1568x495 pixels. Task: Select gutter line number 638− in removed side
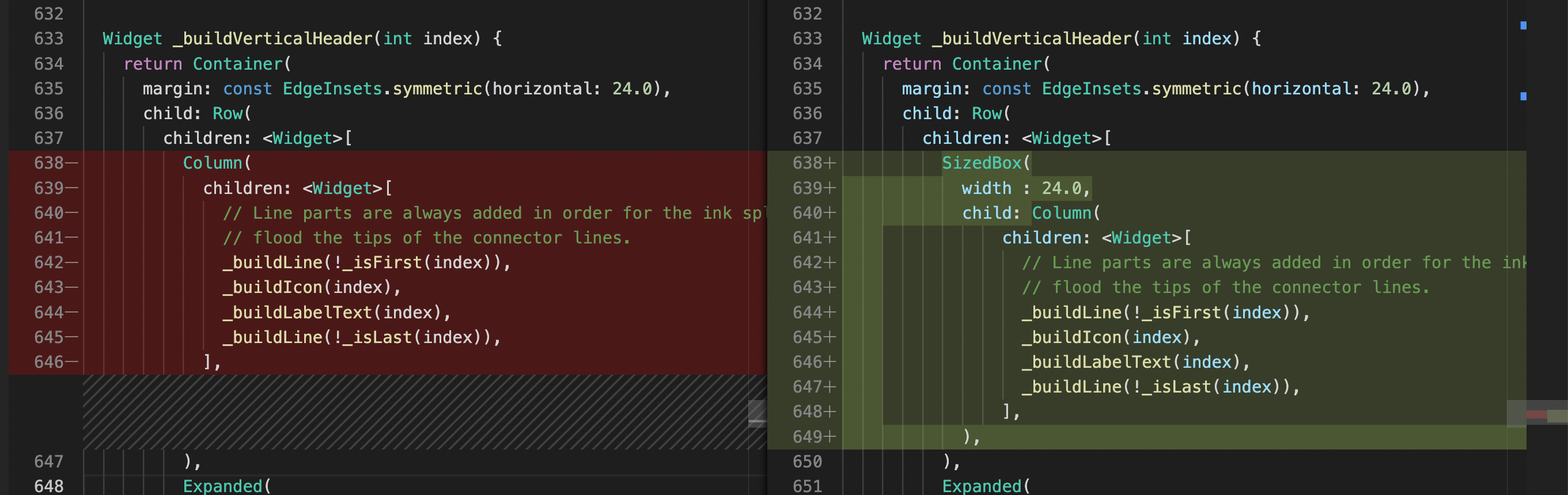(x=49, y=163)
